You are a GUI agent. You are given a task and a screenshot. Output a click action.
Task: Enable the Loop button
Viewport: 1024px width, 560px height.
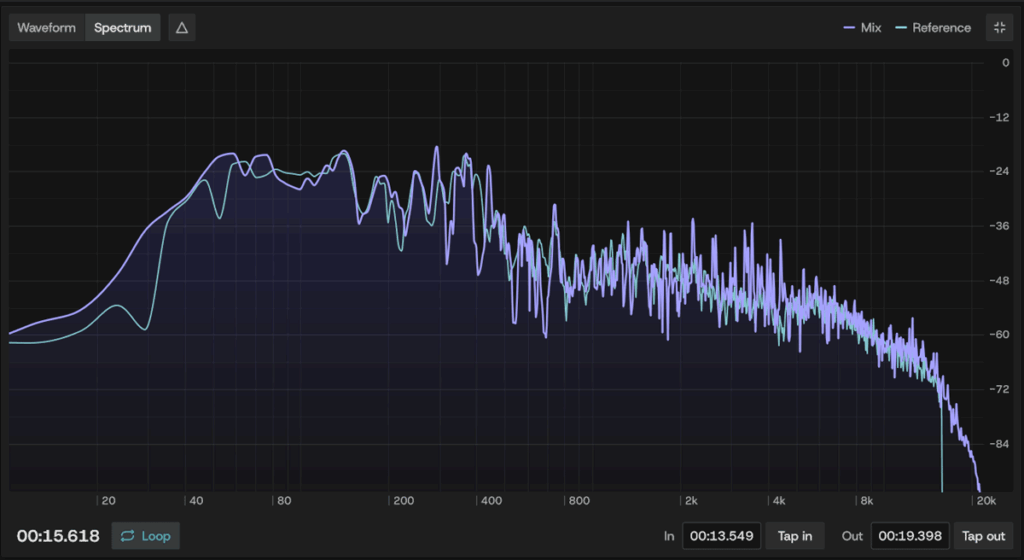146,536
